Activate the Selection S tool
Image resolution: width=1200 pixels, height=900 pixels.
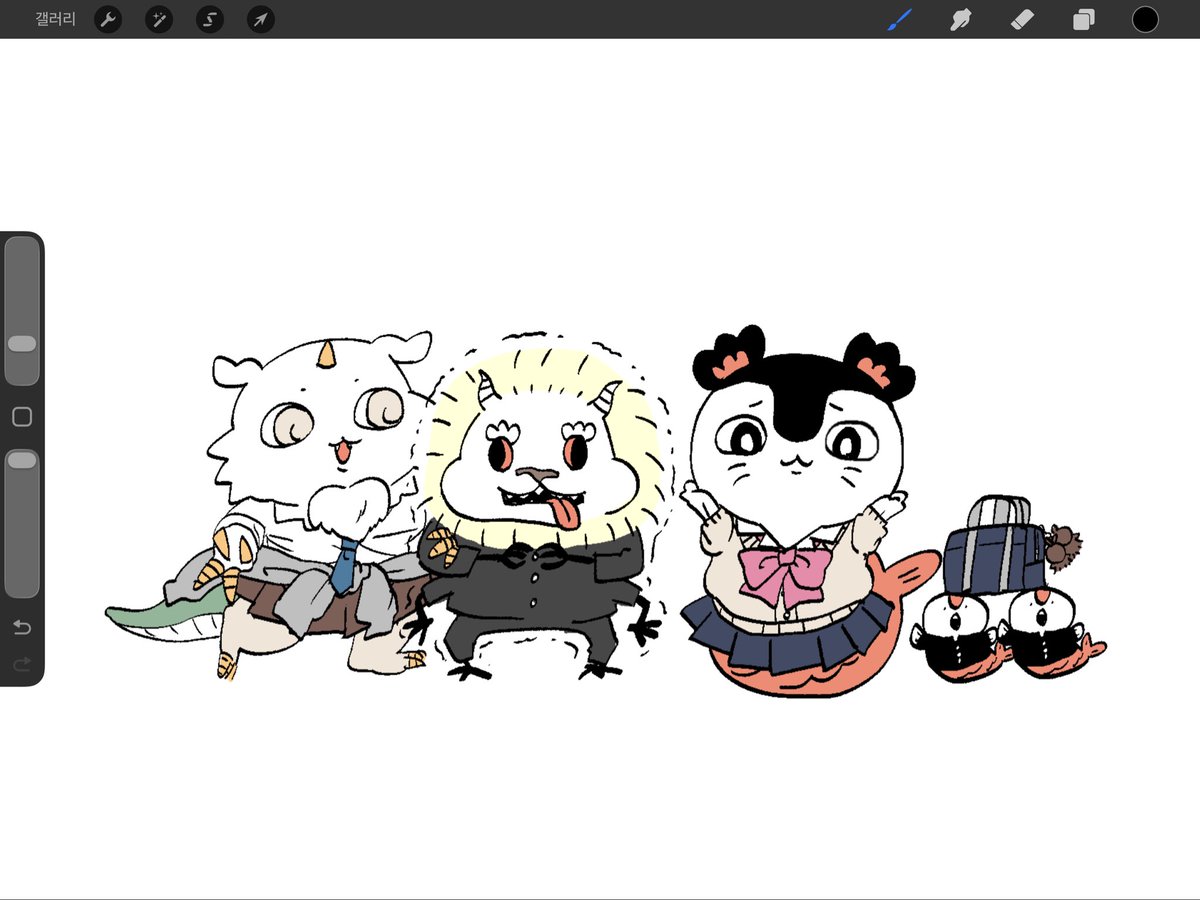pos(210,19)
